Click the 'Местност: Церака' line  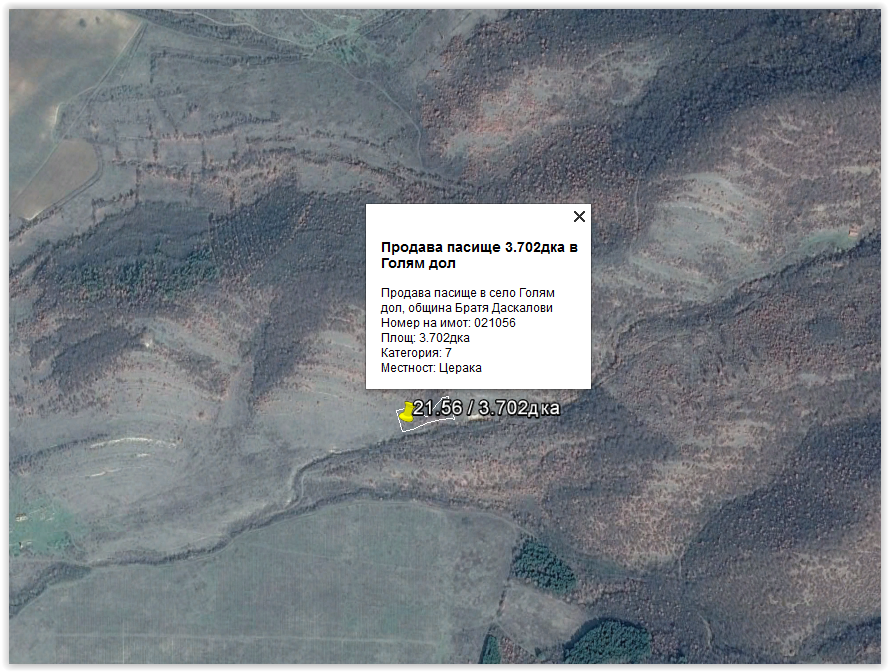[431, 368]
